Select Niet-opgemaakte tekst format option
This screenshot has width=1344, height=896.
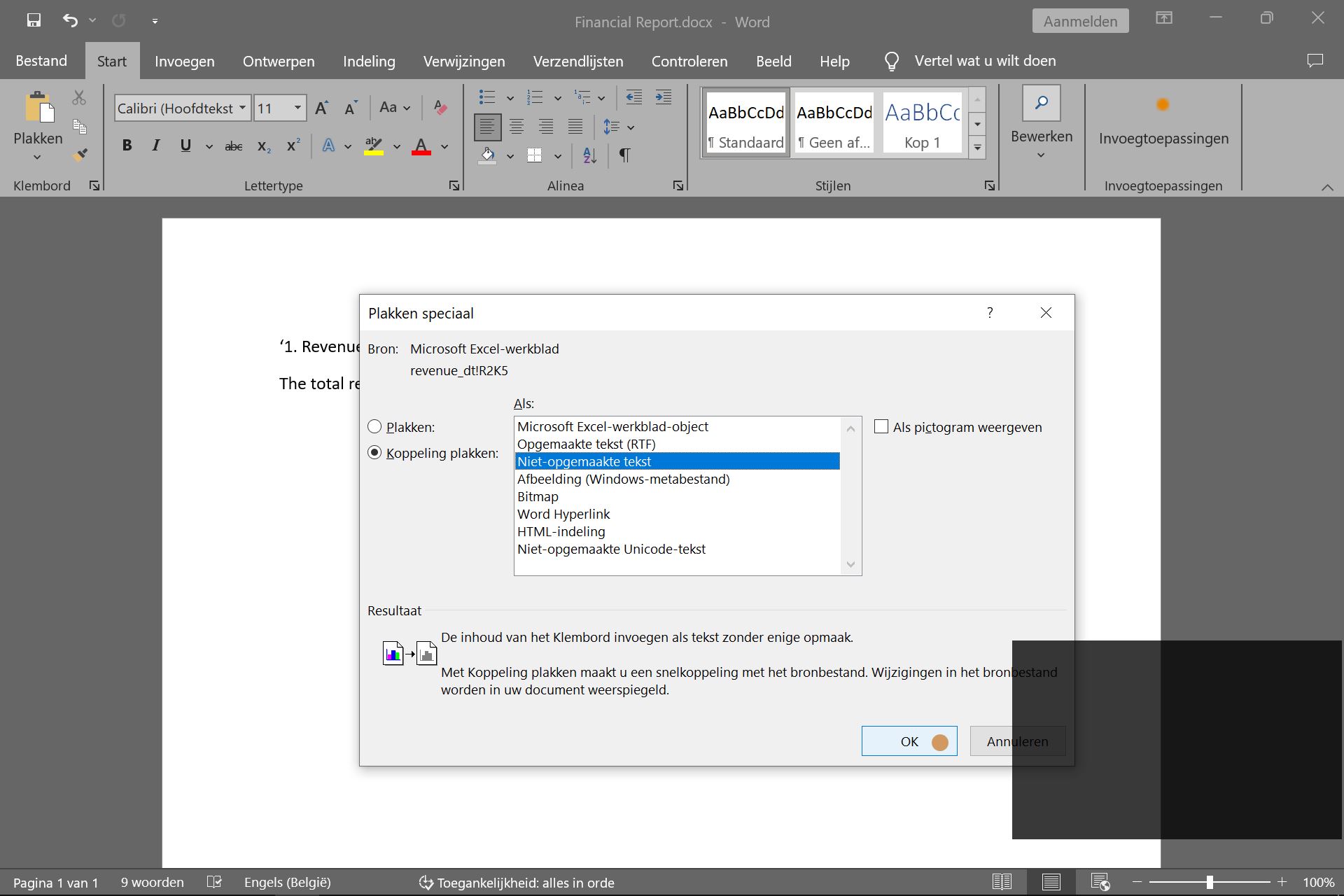pyautogui.click(x=676, y=461)
